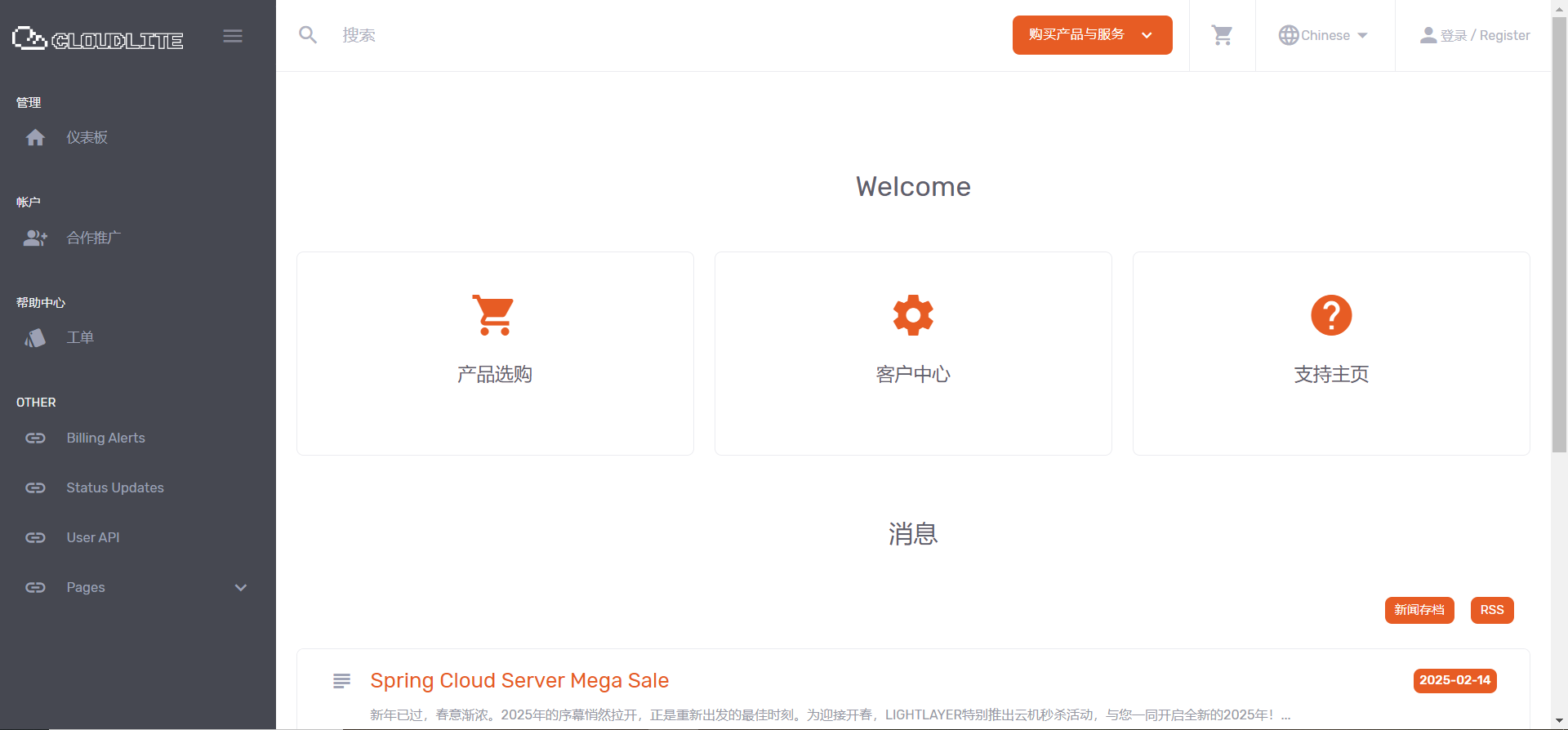The width and height of the screenshot is (1568, 730).
Task: Click the affiliate add-person icon
Action: [35, 238]
